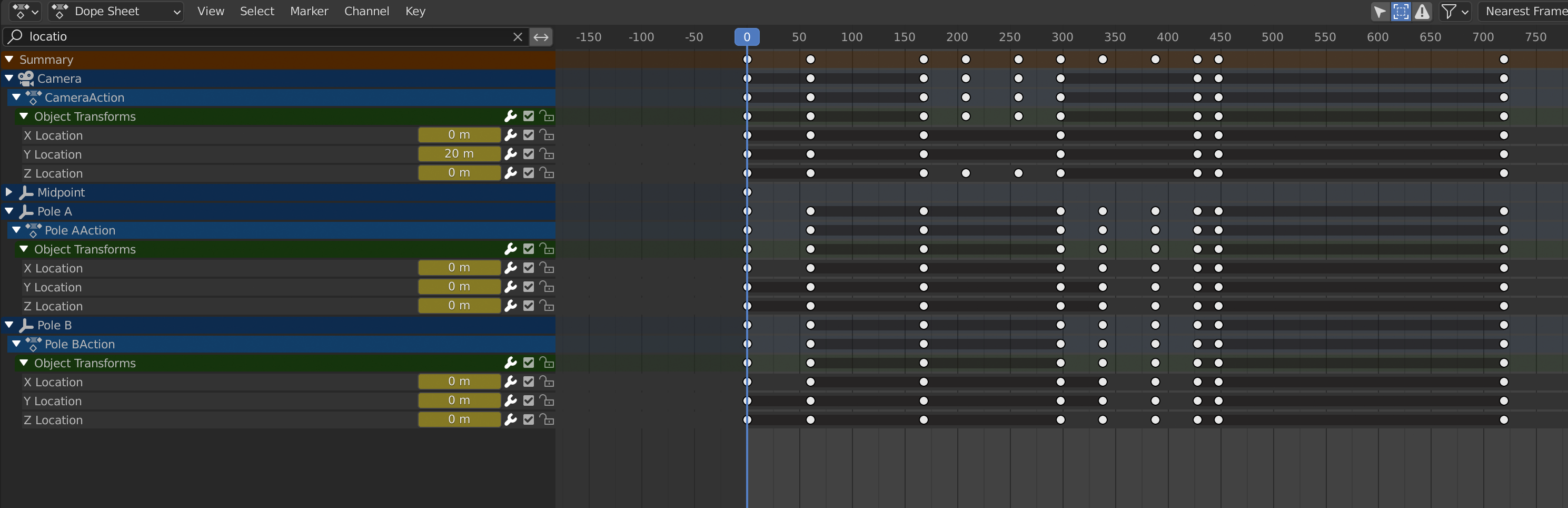Open the View menu
The height and width of the screenshot is (508, 1568).
(x=211, y=11)
